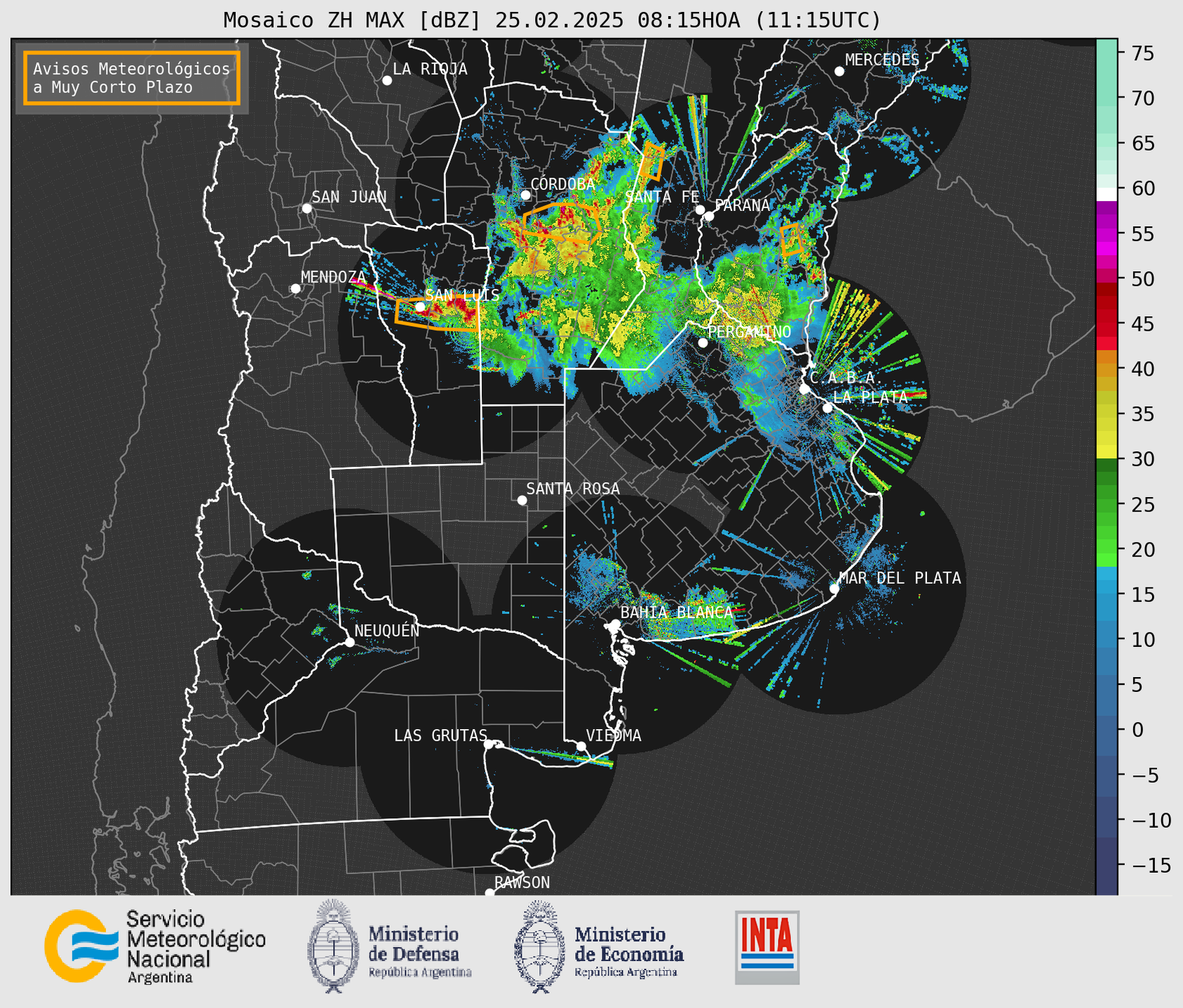Click the VIEDMA city label

(614, 735)
